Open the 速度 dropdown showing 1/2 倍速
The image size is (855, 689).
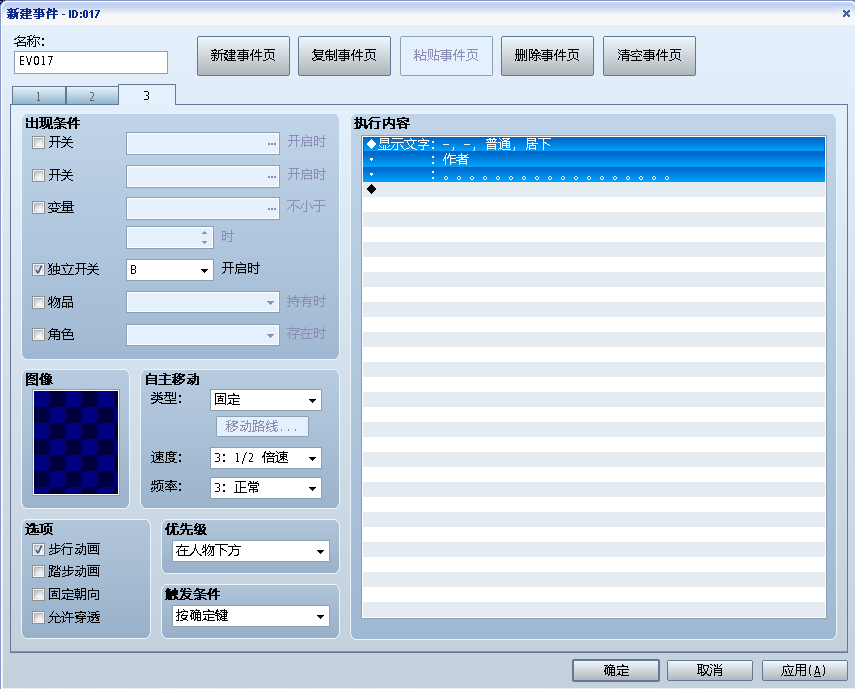click(266, 458)
